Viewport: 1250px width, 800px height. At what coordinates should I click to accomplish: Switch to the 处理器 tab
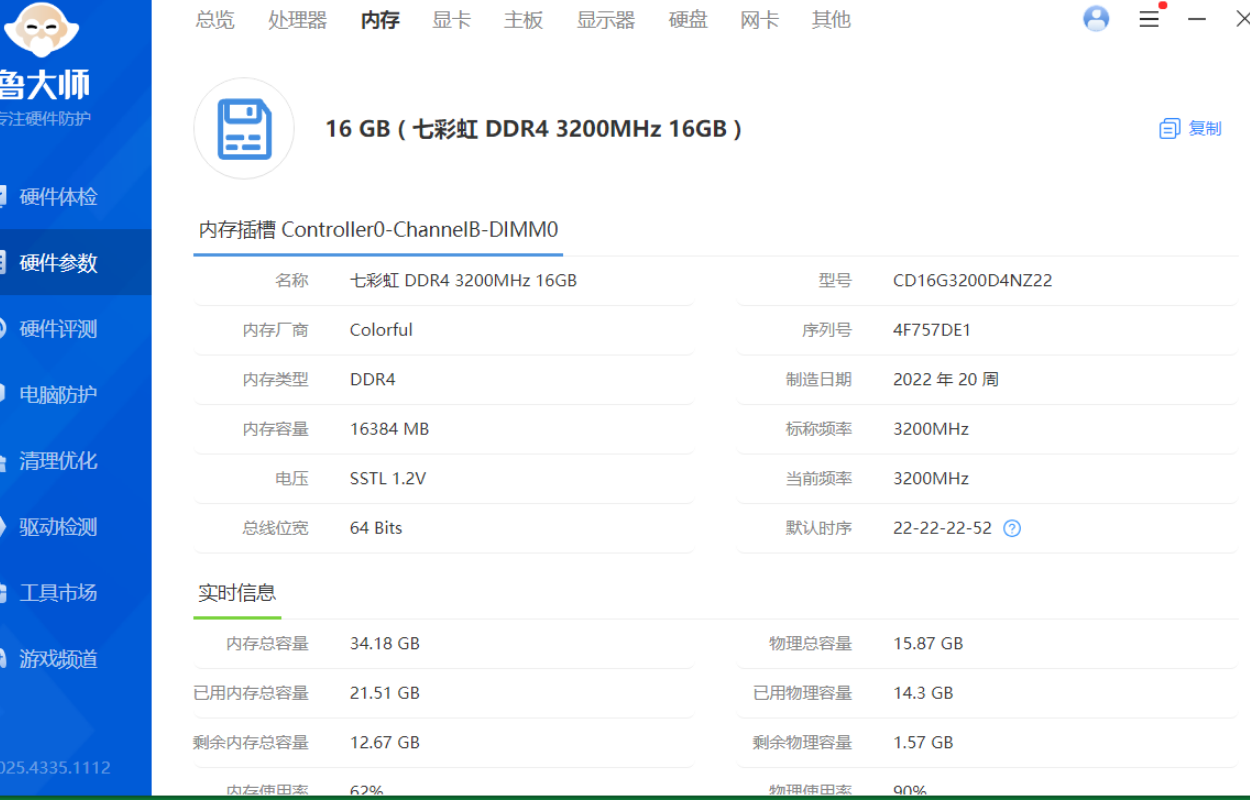pos(297,20)
